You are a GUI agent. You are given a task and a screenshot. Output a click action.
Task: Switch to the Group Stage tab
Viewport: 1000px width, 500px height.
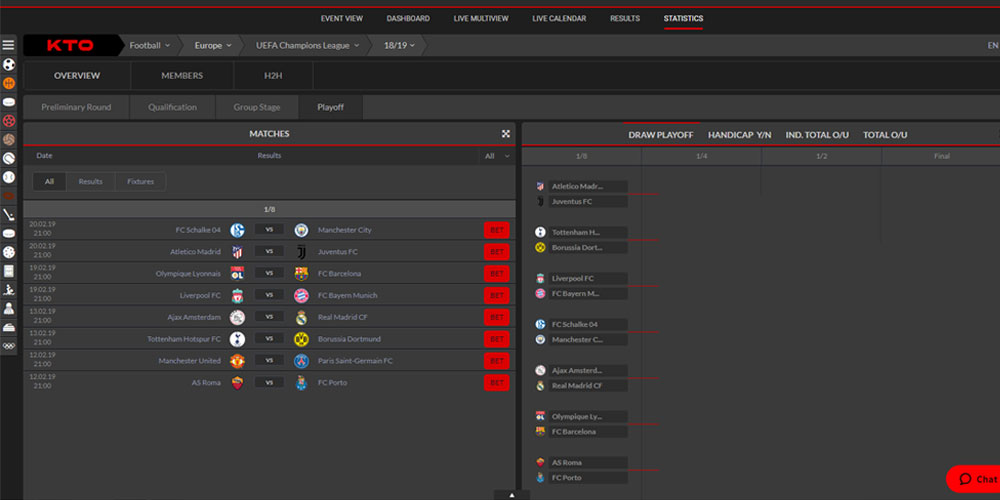pos(257,108)
